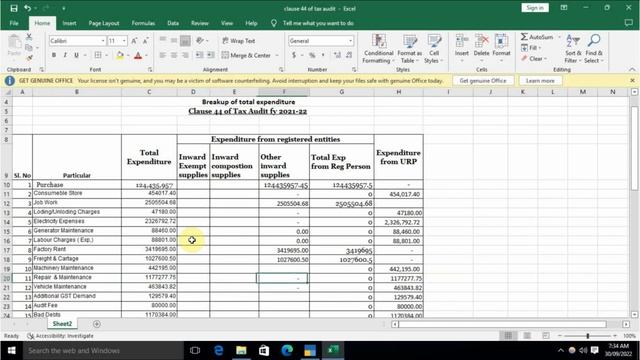
Task: Open the font size dropdown
Action: (x=124, y=41)
